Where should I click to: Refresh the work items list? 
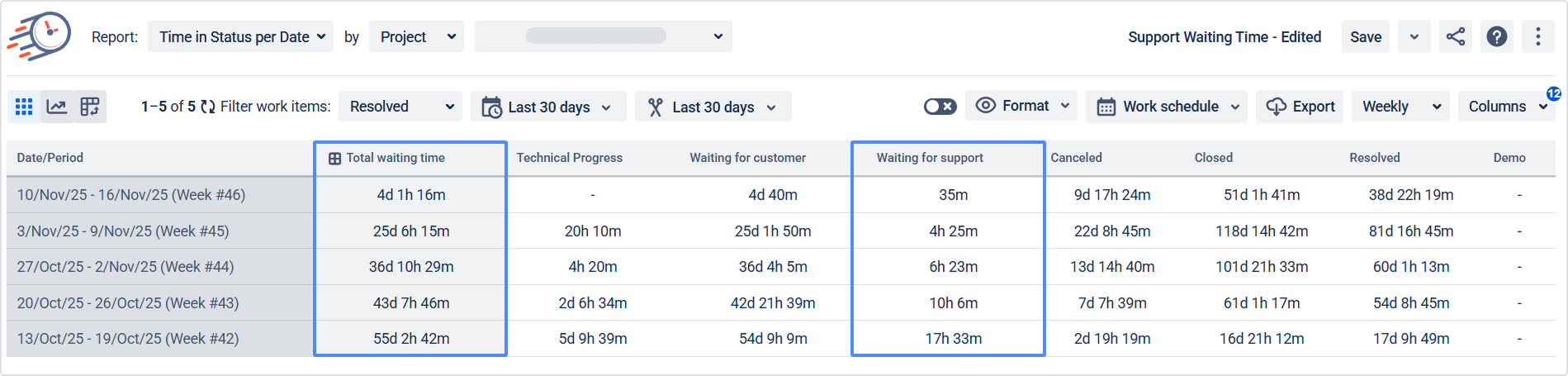pos(208,107)
